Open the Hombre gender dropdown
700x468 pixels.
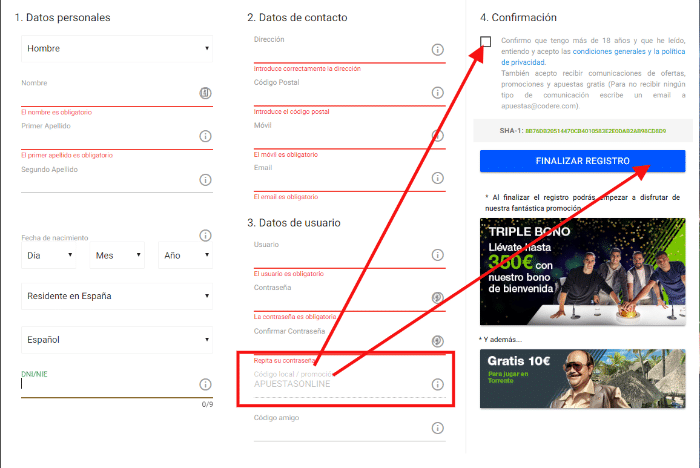pos(117,49)
